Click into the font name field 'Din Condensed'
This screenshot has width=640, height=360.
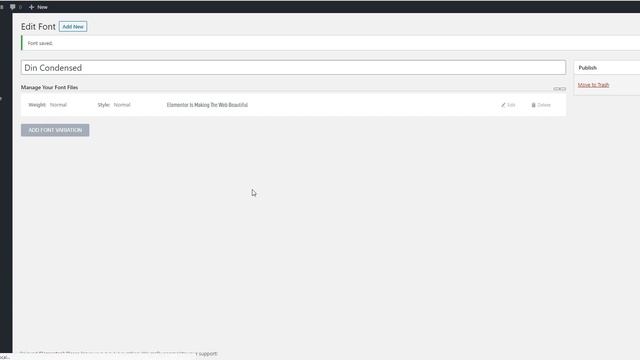(x=293, y=68)
